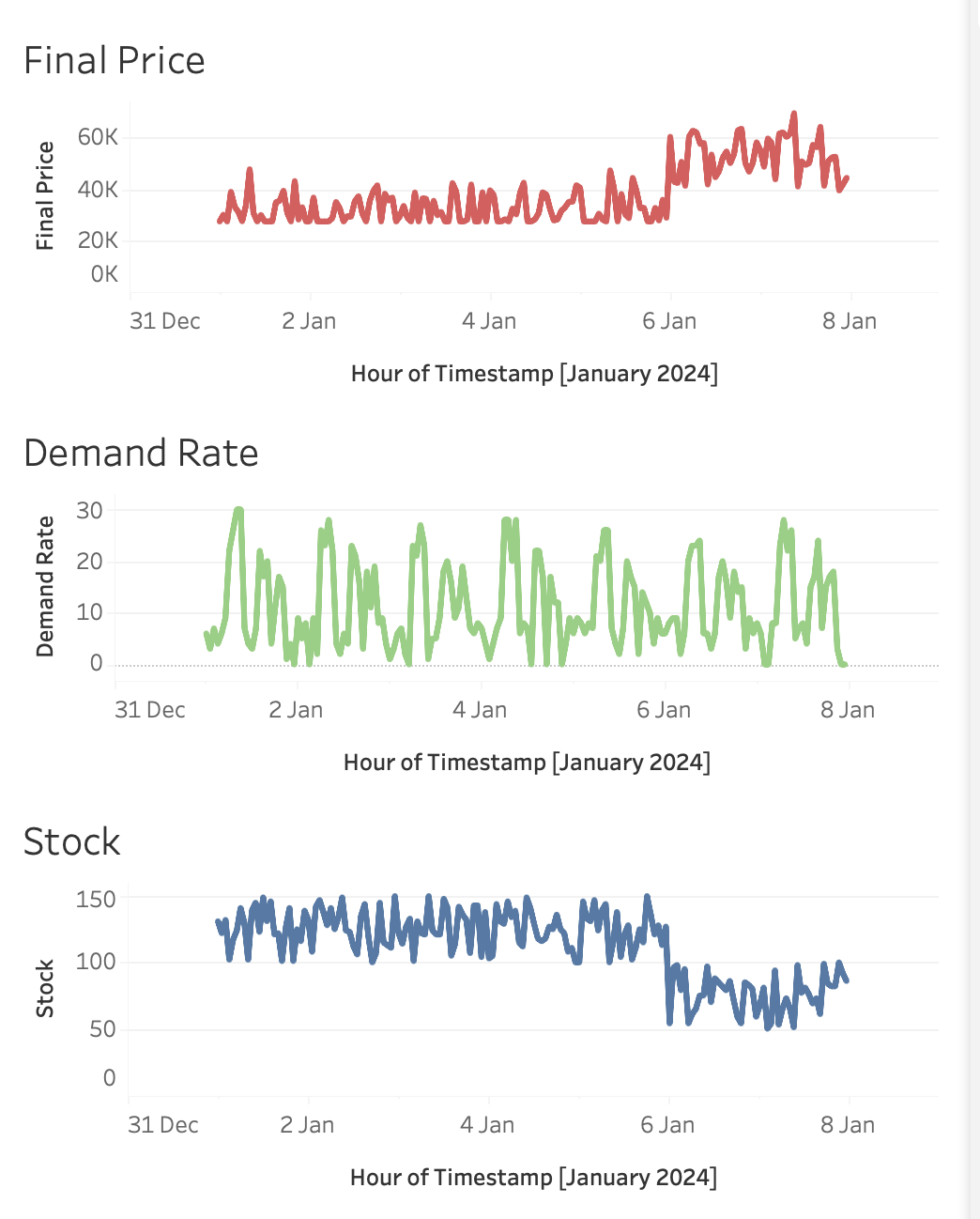Select the 2 Jan tick on Demand Rate axis

point(297,709)
